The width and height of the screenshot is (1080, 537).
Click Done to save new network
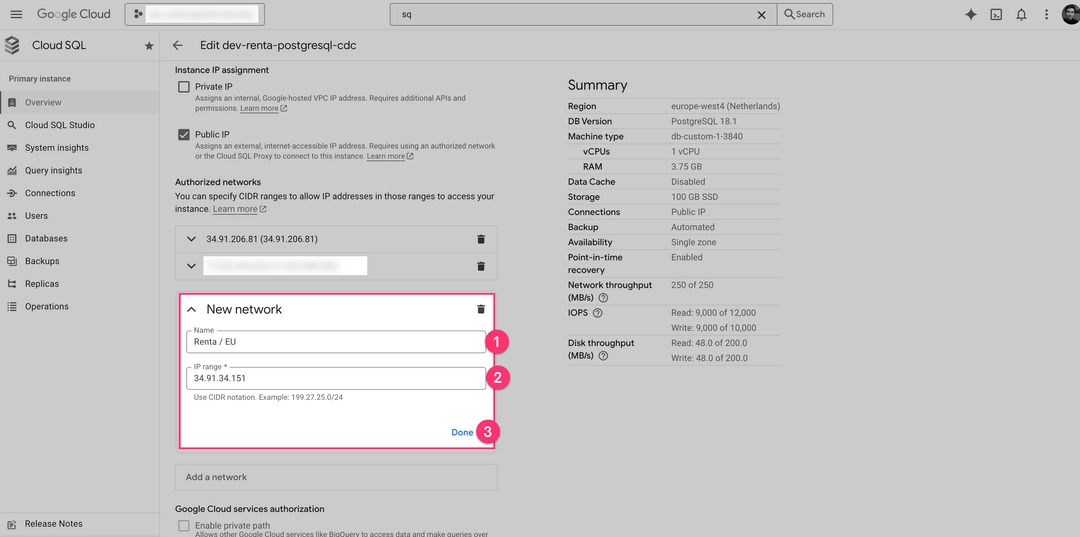462,432
